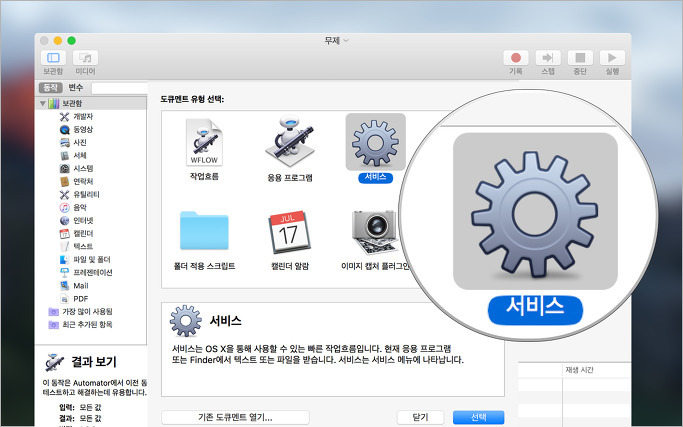Click the 서비스 heading in description box
This screenshot has height=427, width=683.
coord(226,321)
